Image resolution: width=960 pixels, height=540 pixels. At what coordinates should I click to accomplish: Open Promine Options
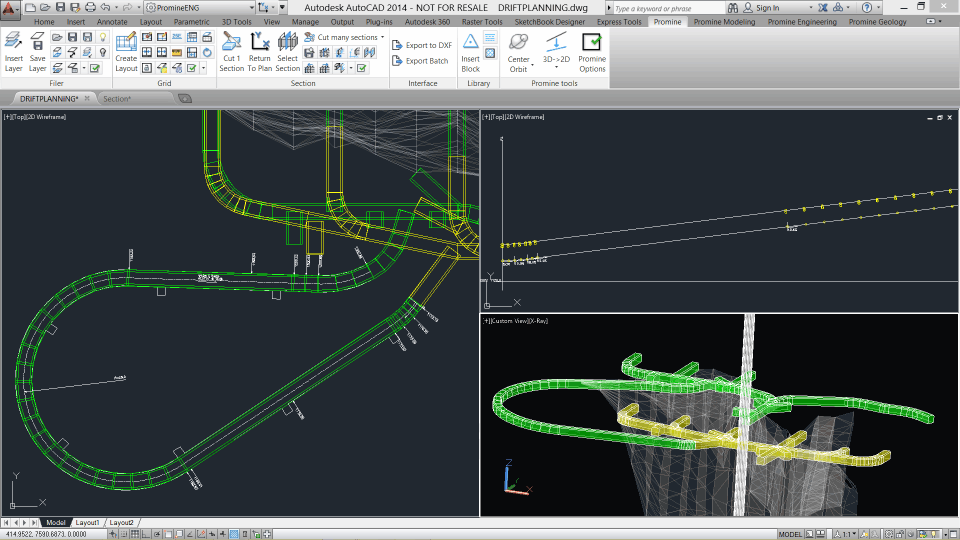[x=592, y=50]
